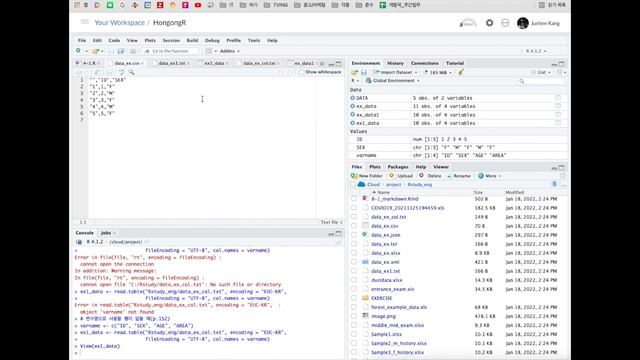
Task: Click the broom icon to clear environment
Action: click(461, 72)
